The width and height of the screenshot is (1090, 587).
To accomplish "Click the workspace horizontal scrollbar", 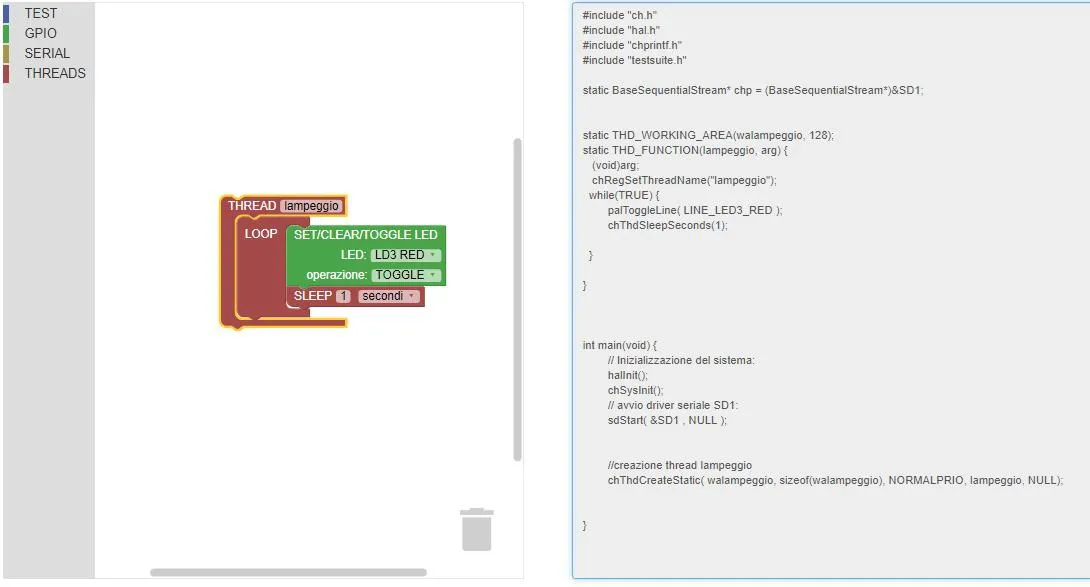I will [288, 572].
